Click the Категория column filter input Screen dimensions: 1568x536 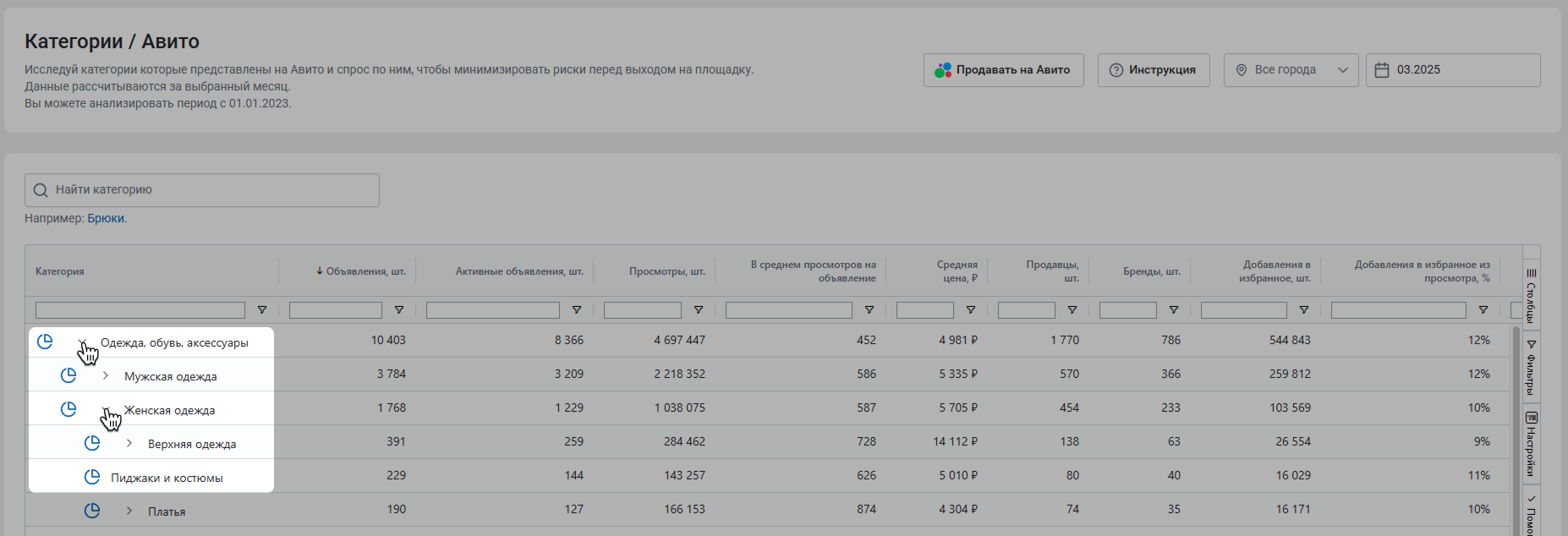[140, 310]
